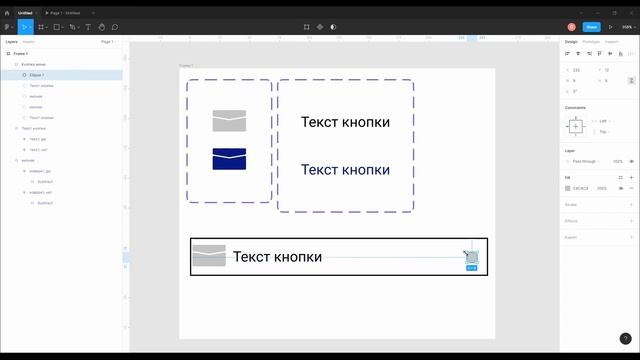Toggle layer visibility eye in Layer section

631,161
